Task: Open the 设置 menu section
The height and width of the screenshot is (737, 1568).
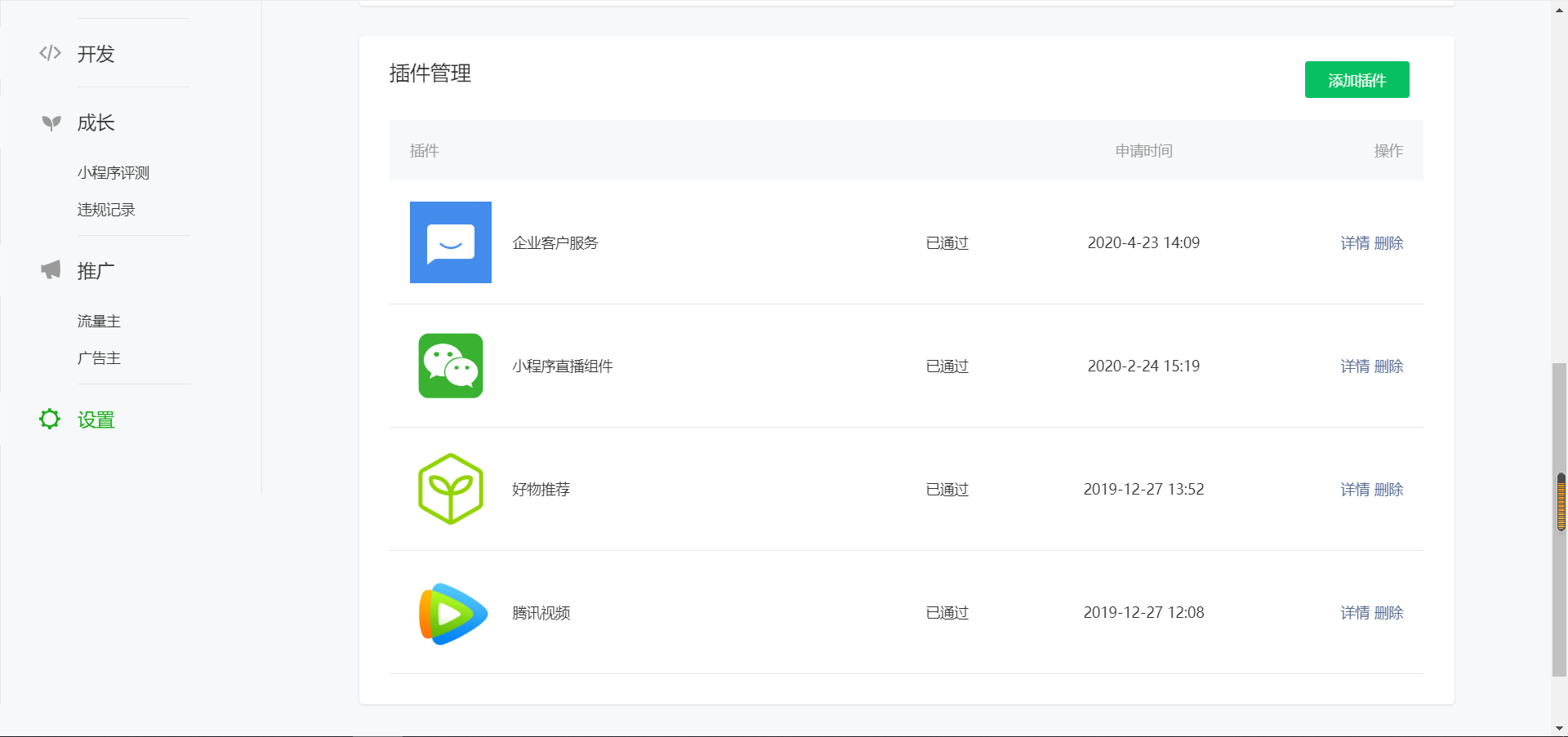Action: pos(96,420)
